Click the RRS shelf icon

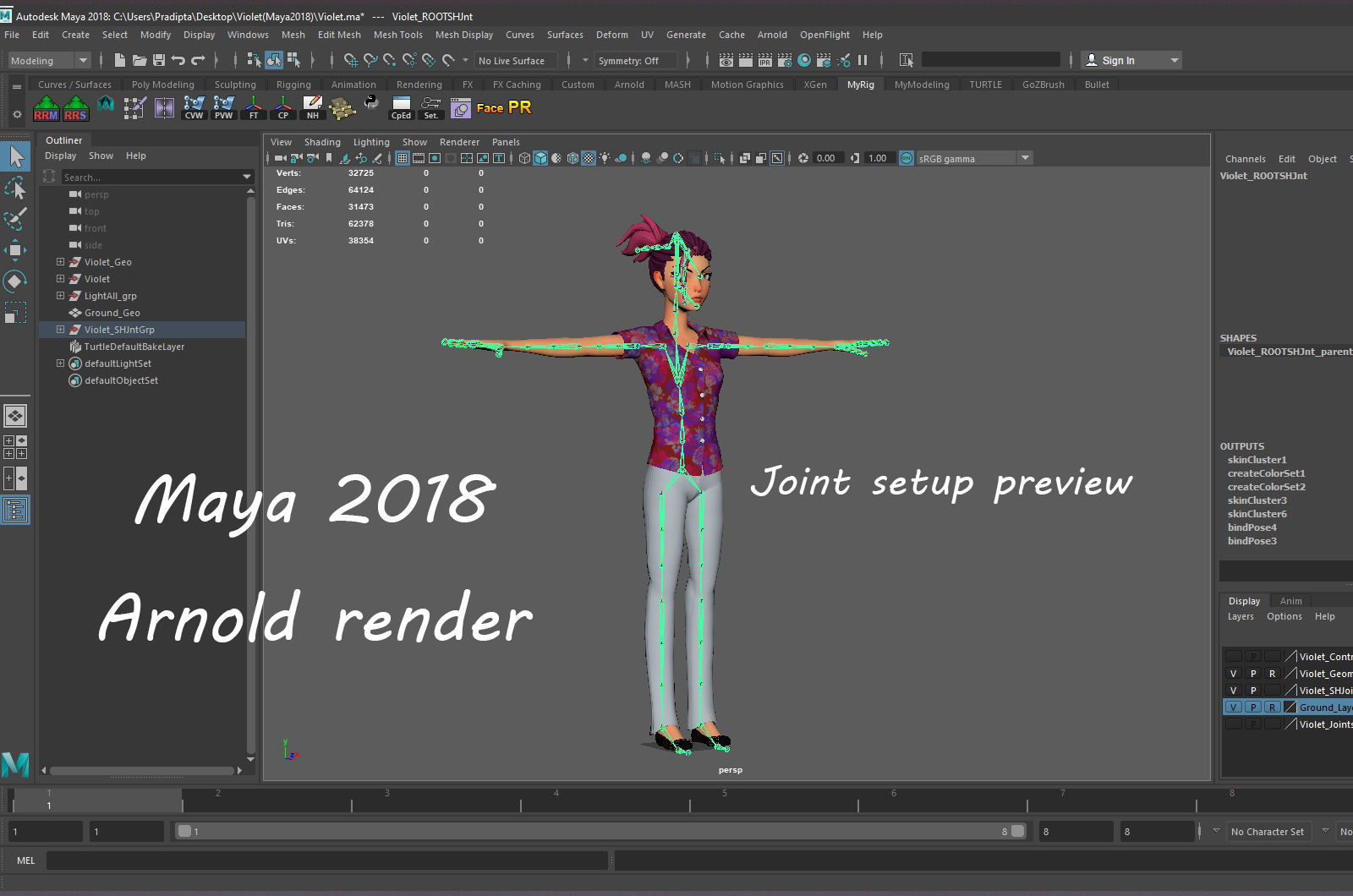click(x=75, y=108)
